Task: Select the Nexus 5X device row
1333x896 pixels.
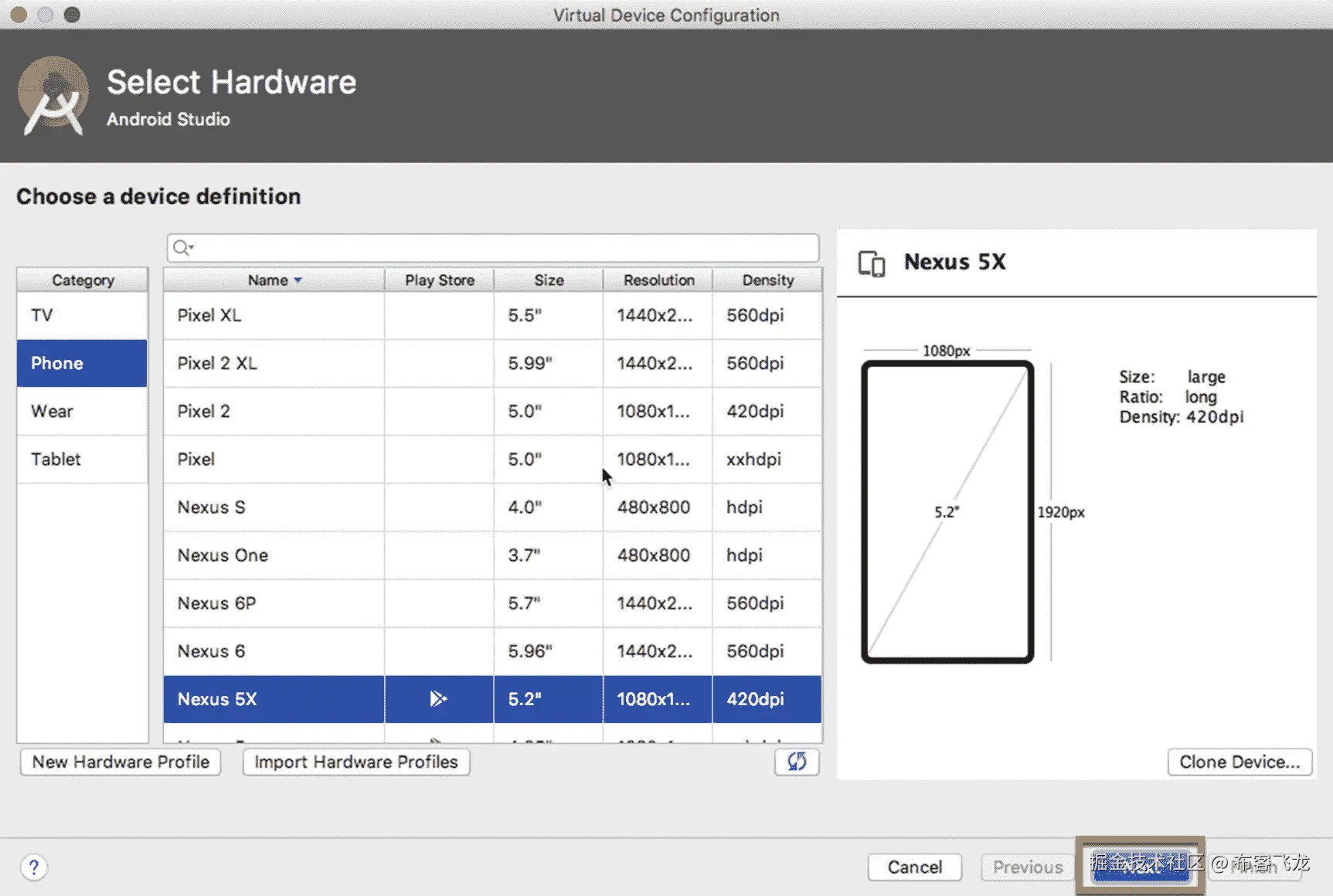Action: tap(492, 699)
